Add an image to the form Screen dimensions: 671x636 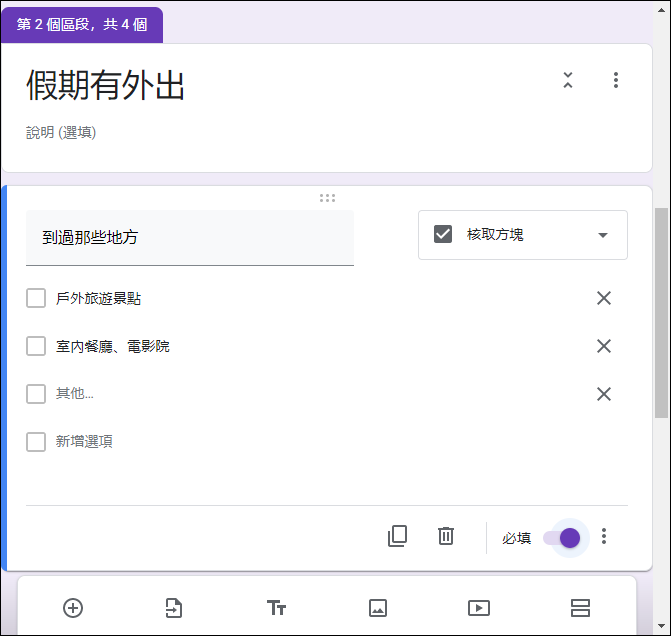click(378, 608)
